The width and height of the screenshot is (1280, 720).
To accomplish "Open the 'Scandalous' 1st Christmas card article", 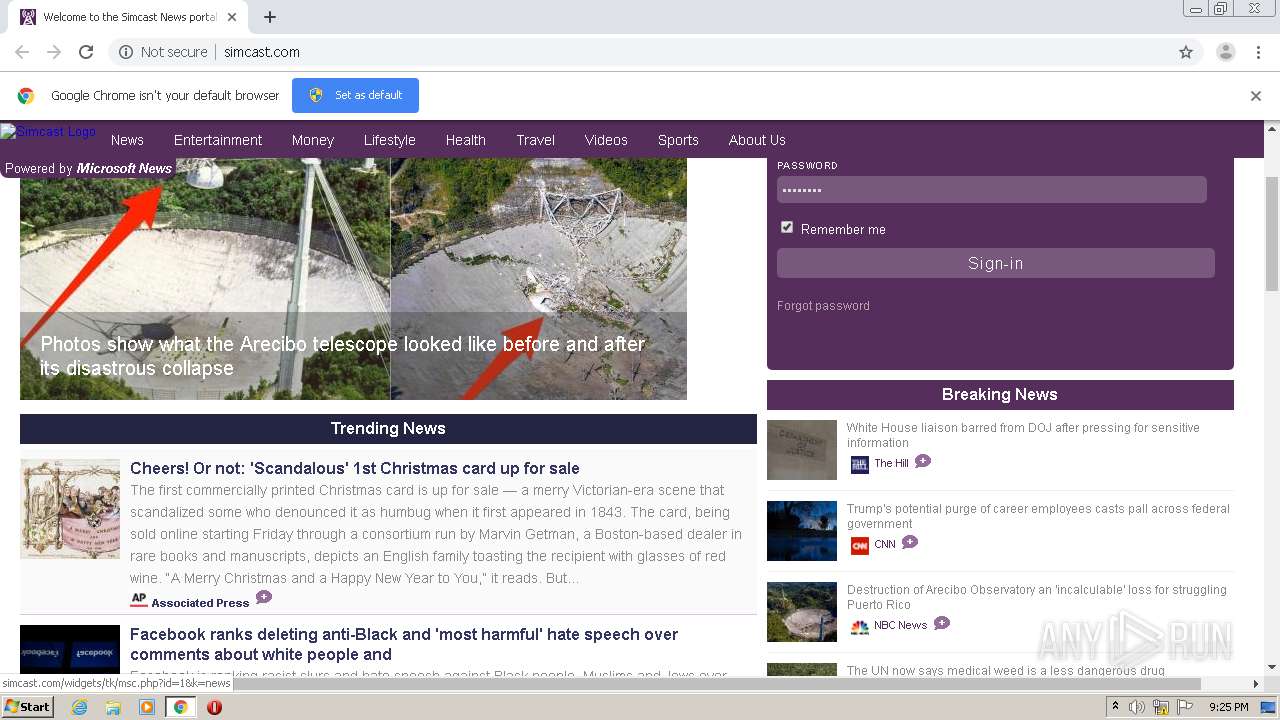I will [x=355, y=468].
